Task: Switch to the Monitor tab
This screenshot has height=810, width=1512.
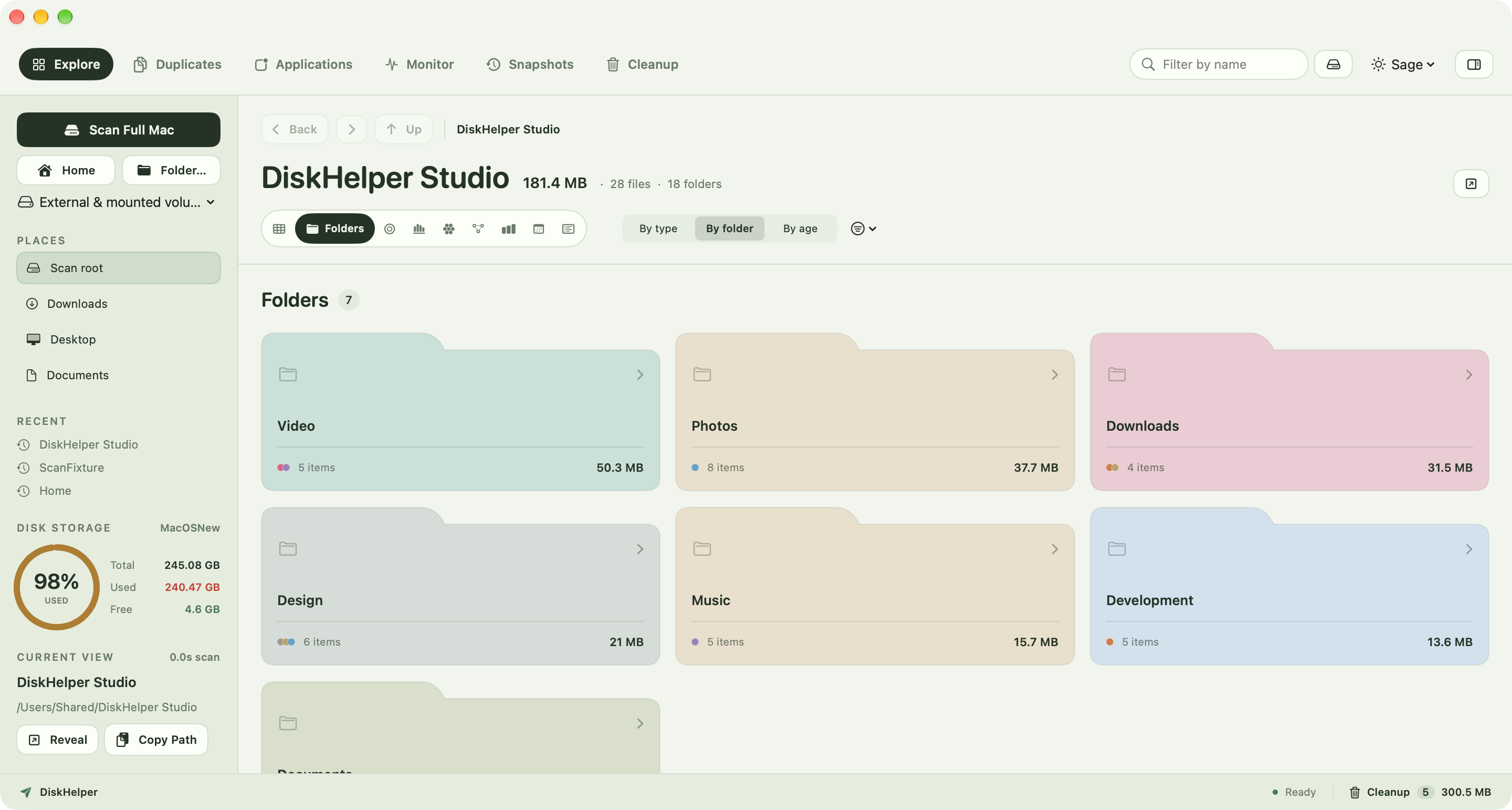Action: click(x=419, y=64)
